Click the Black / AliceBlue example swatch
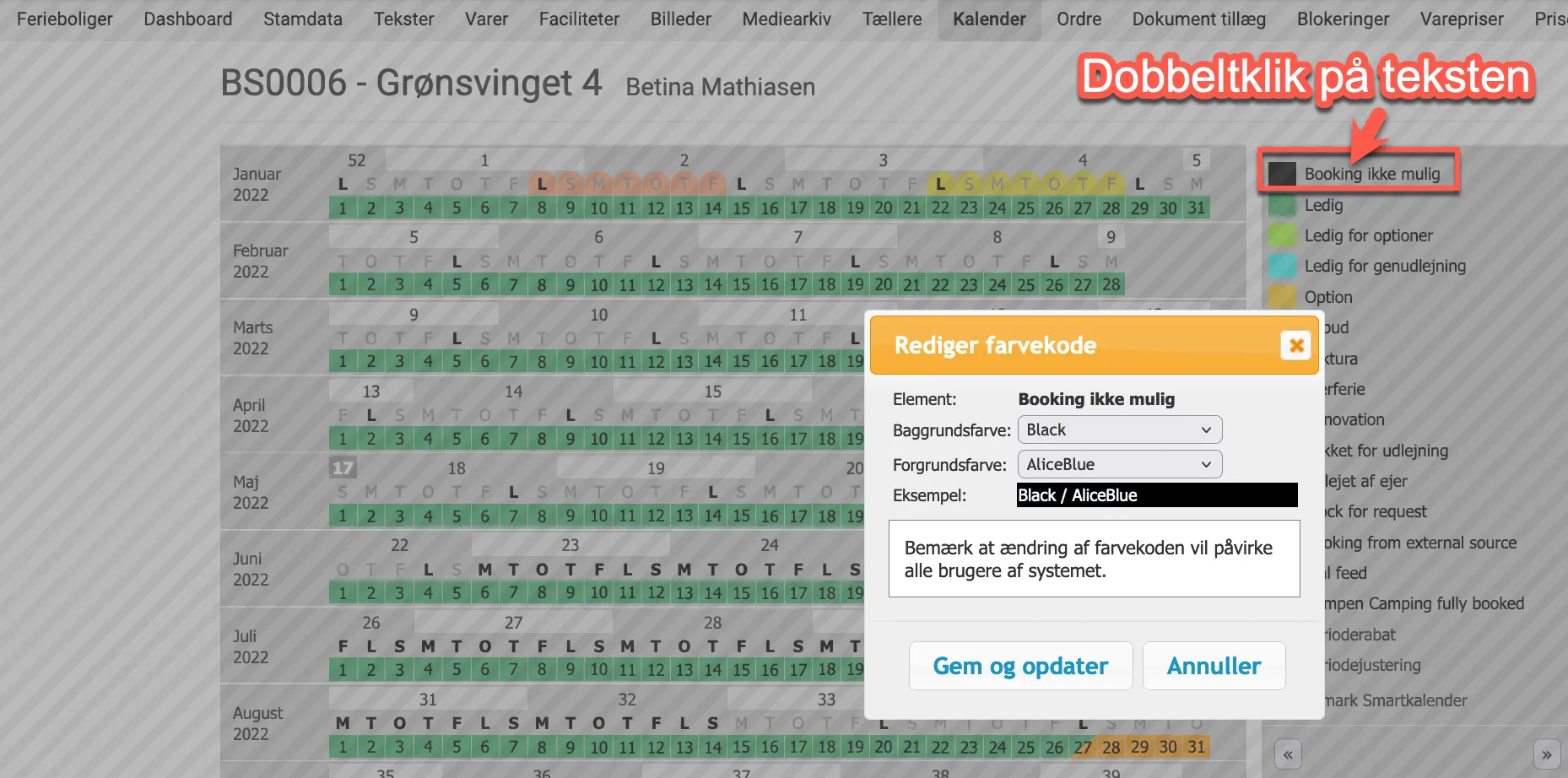Screen dimensions: 1568x778 (x=1157, y=495)
